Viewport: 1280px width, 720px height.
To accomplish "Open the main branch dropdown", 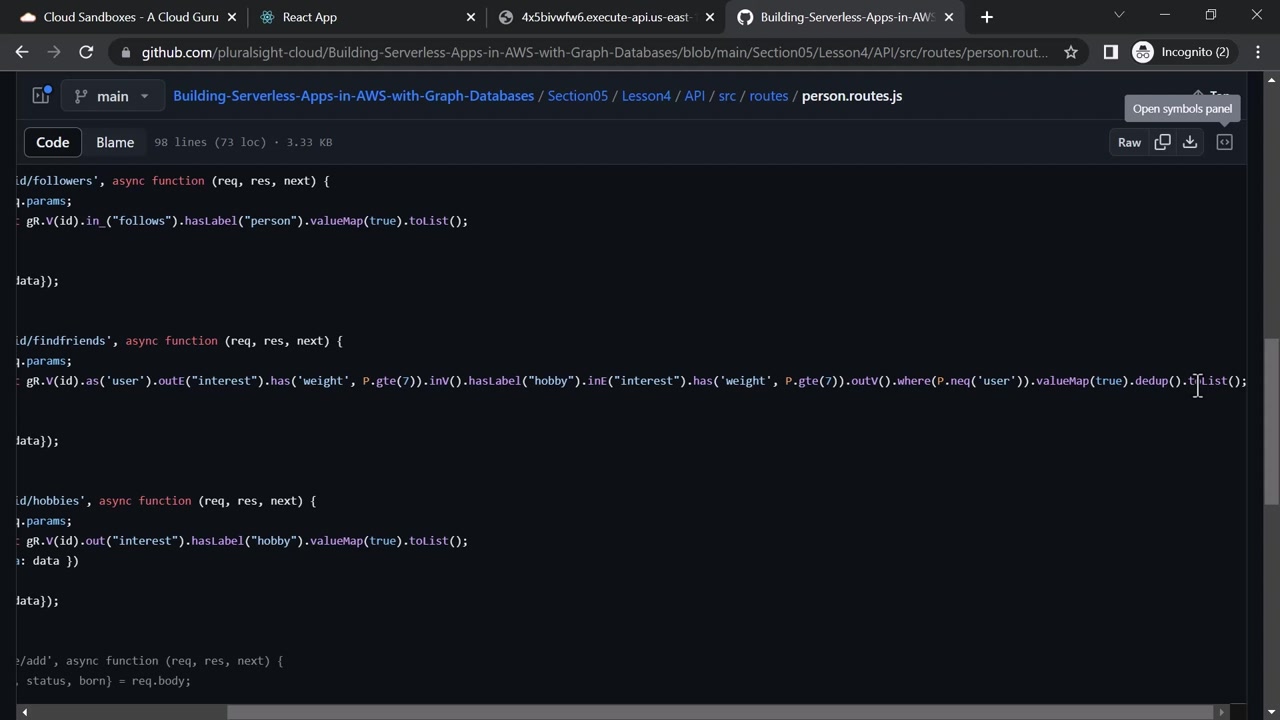I will (111, 96).
